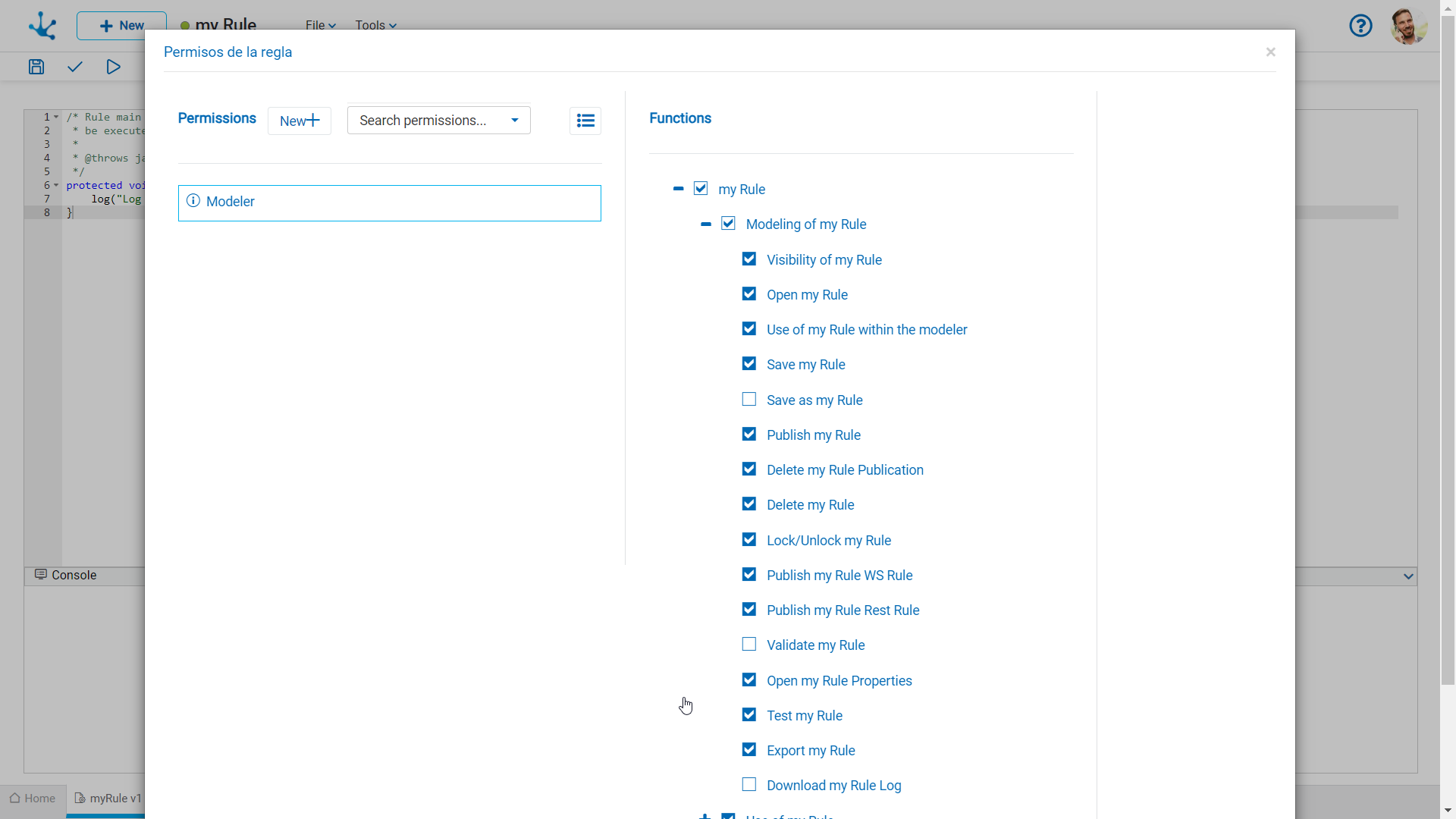
Task: Click the list view icon button
Action: pos(585,121)
